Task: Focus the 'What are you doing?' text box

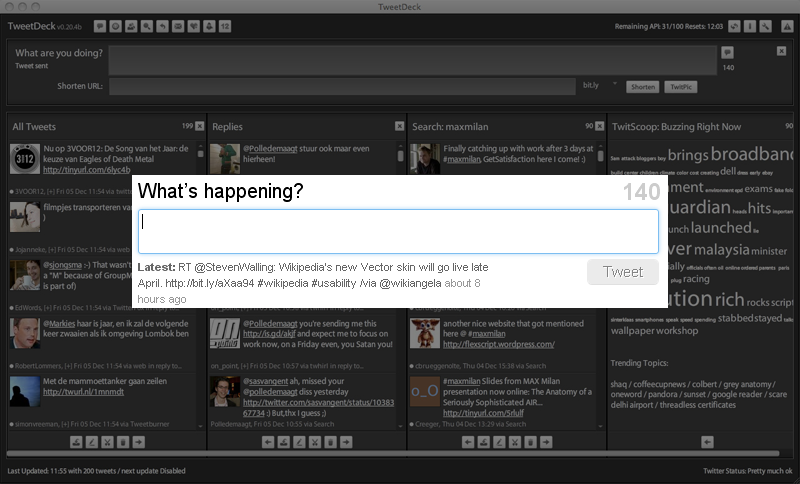Action: [x=413, y=61]
